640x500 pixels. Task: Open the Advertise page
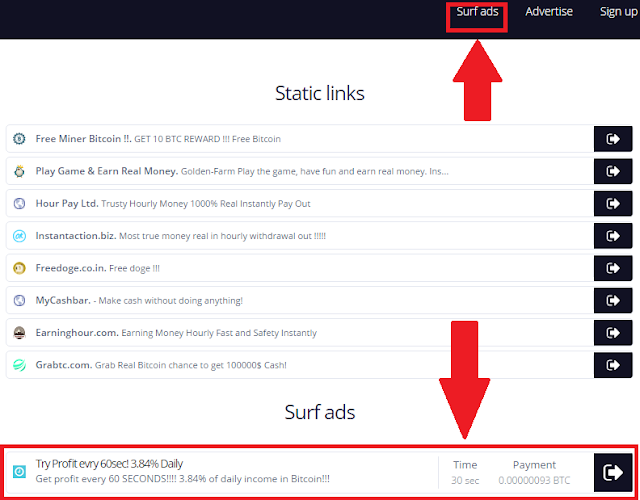[x=549, y=12]
